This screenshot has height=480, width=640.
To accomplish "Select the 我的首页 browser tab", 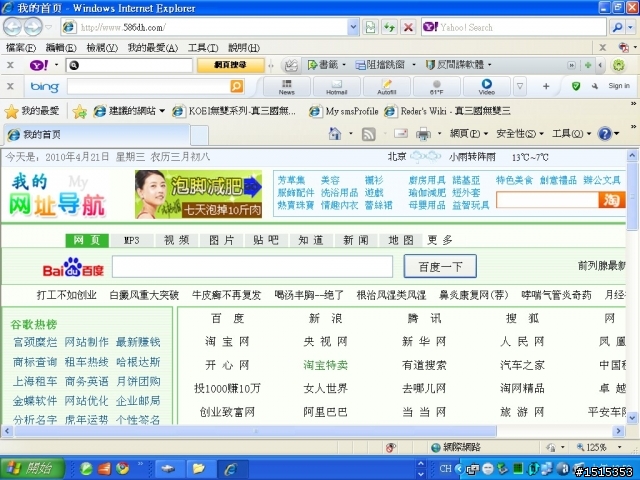I will click(x=97, y=135).
